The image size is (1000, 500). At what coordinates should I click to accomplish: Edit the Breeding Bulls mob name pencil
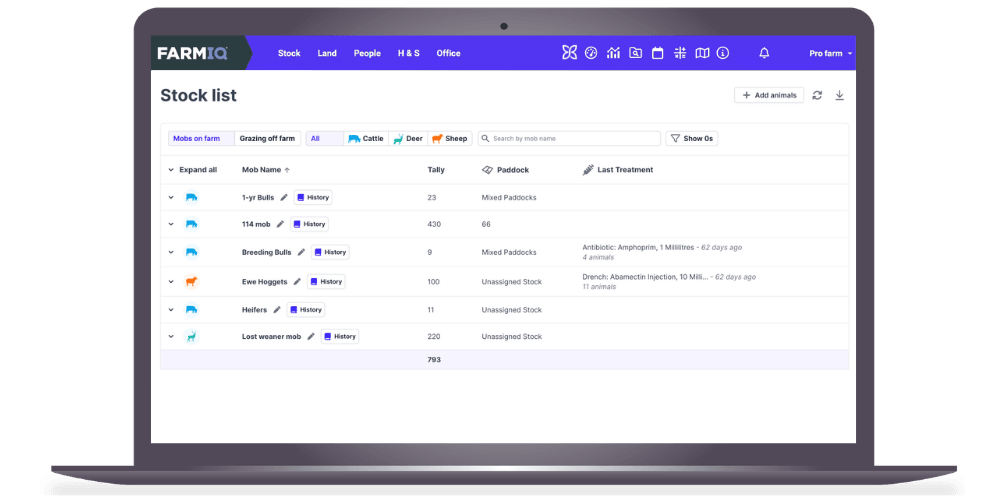[x=301, y=252]
